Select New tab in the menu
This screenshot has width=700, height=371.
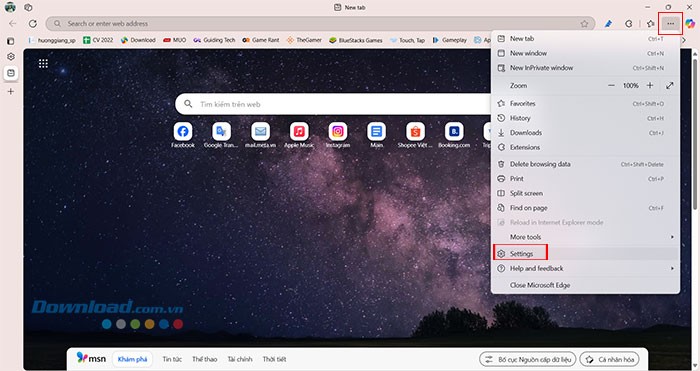coord(586,39)
